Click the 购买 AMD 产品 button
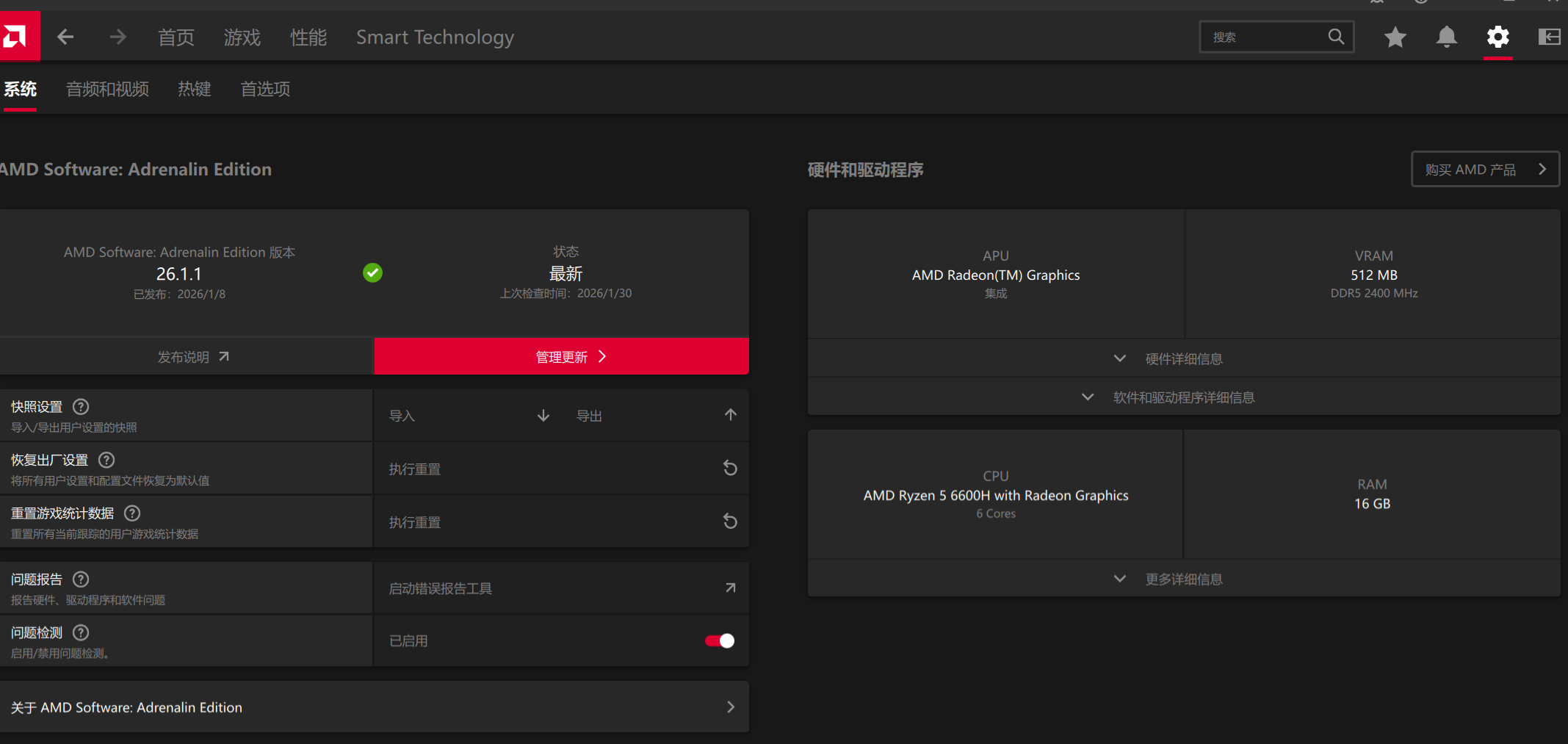 (x=1485, y=169)
